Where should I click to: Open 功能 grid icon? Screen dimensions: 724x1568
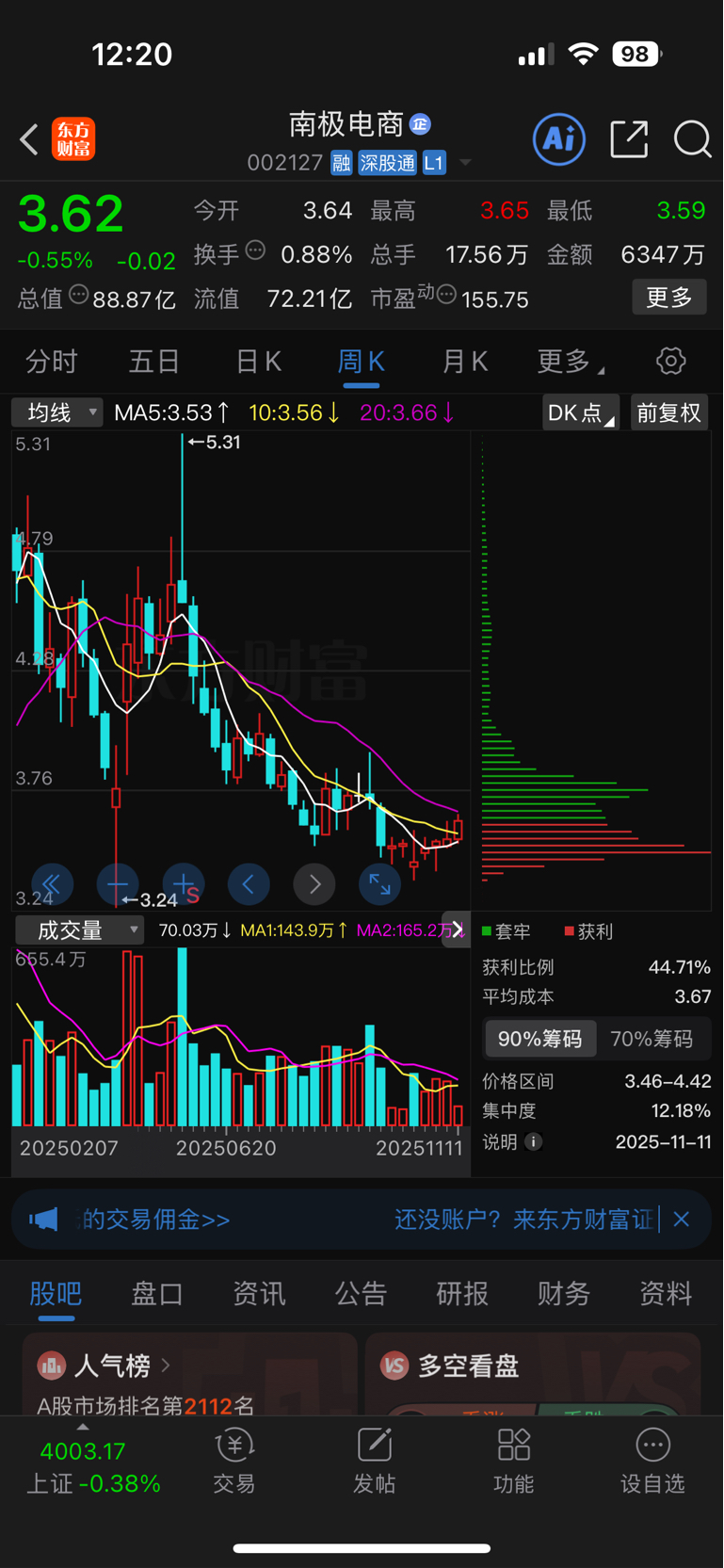[514, 1463]
